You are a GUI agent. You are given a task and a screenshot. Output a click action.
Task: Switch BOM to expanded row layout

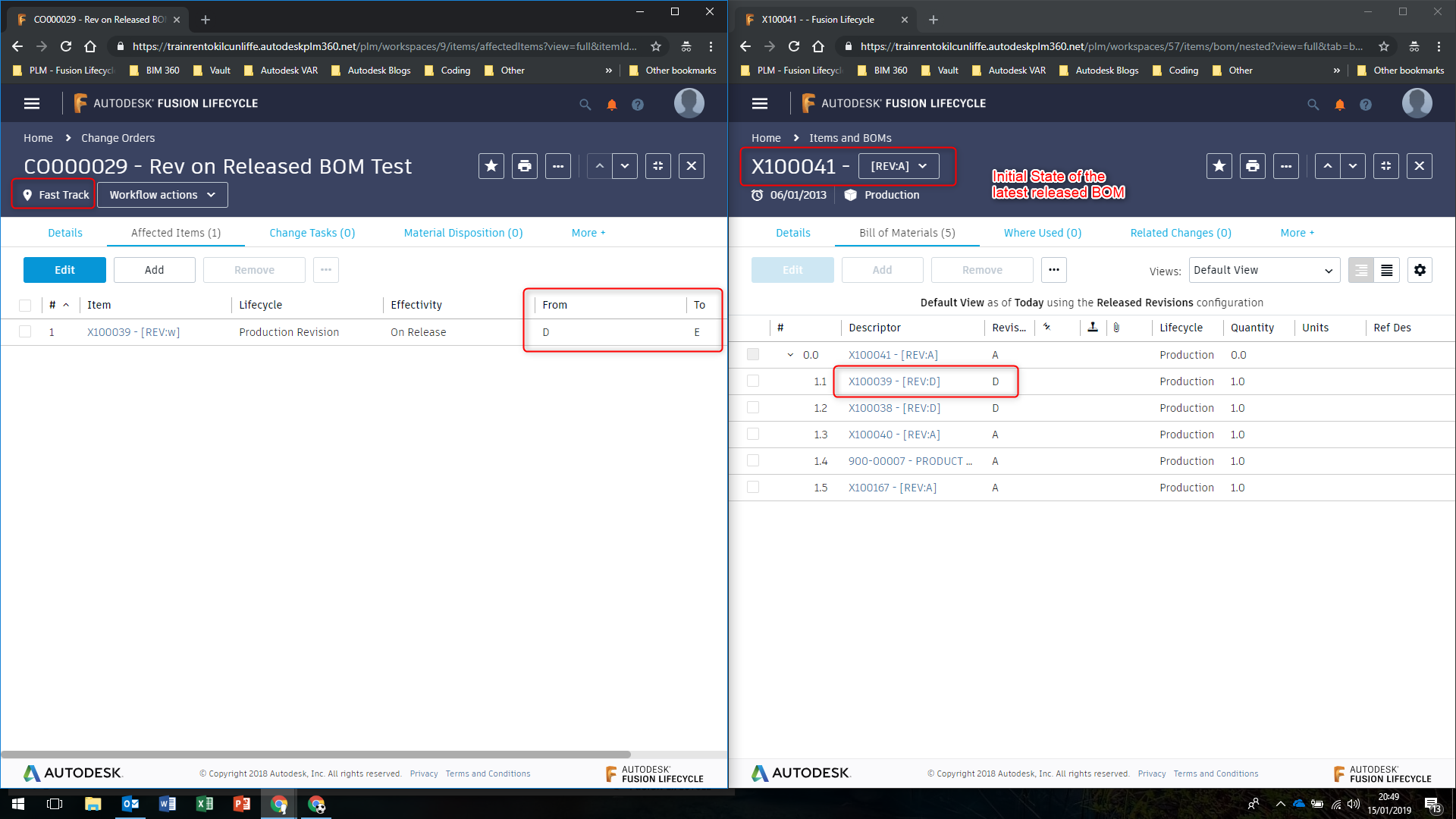1361,270
